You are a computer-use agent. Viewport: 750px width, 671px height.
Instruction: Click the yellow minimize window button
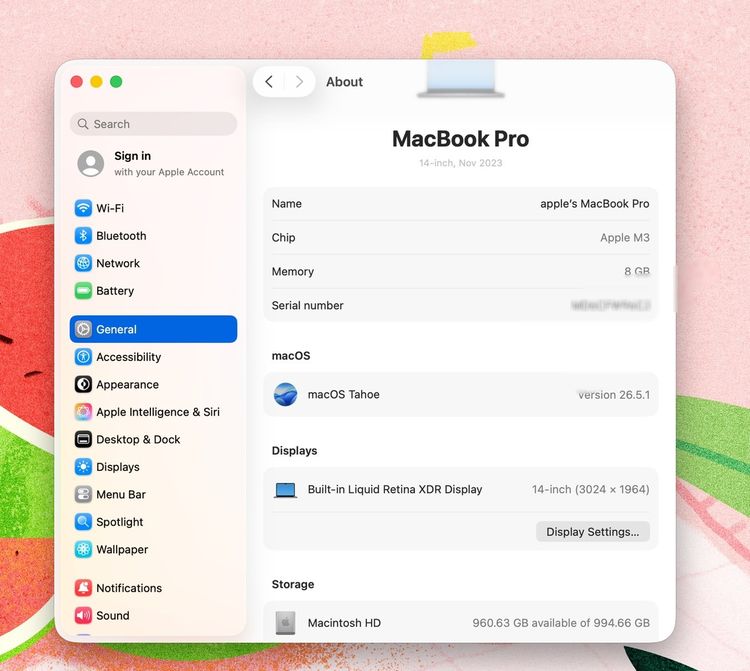coord(97,82)
